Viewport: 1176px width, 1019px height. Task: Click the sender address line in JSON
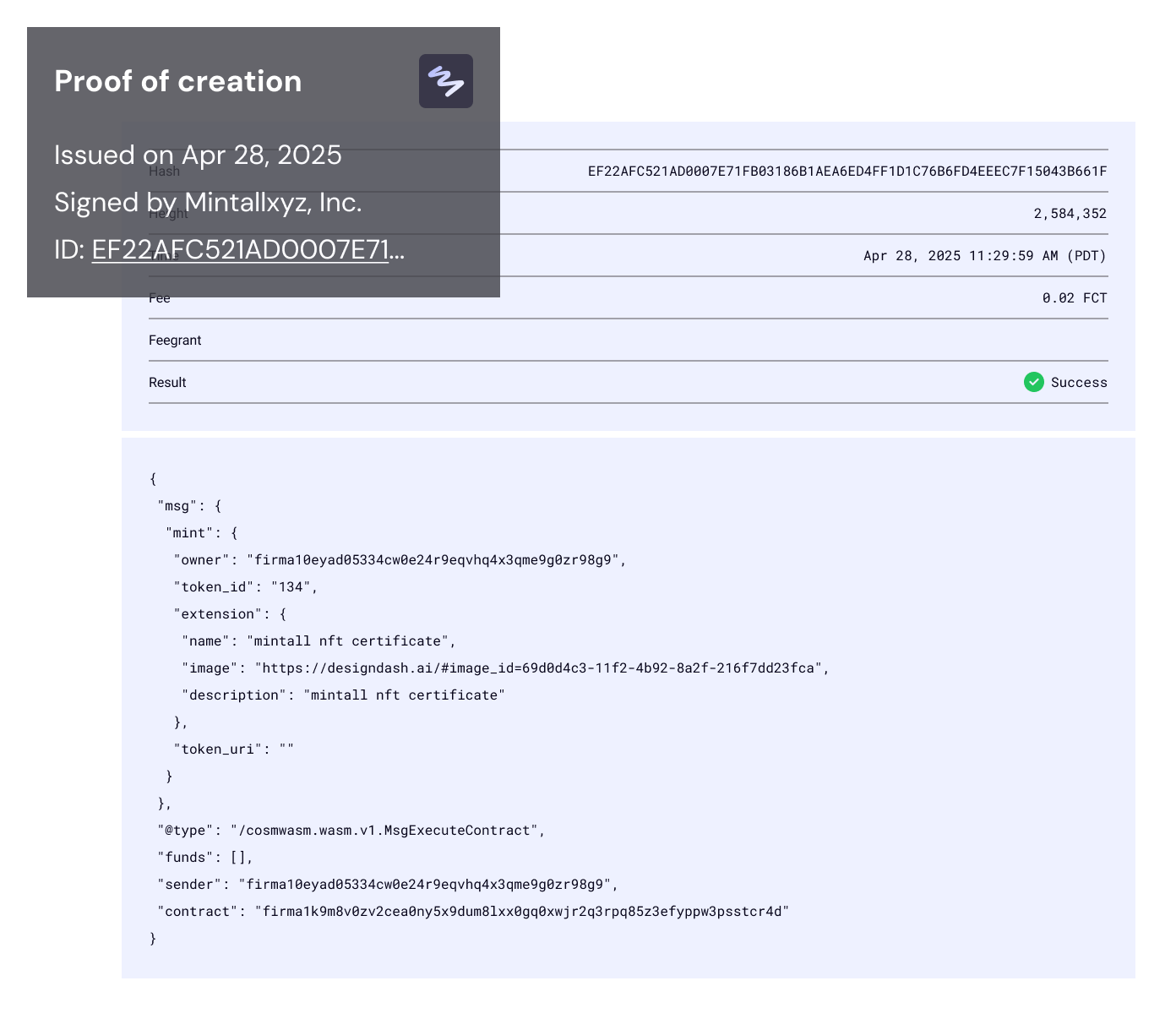tap(388, 885)
